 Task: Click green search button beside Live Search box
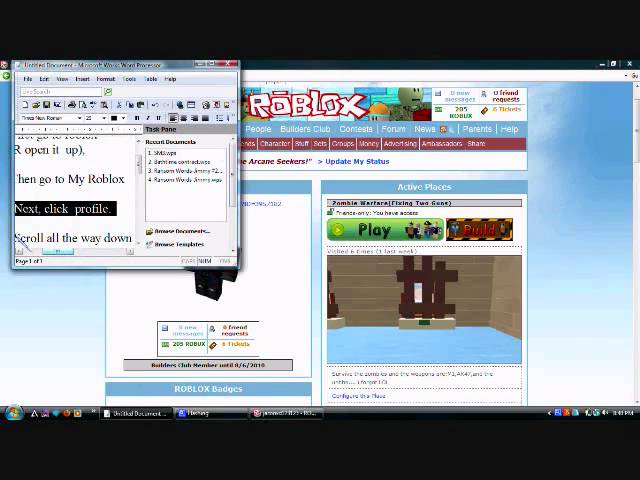(x=108, y=92)
